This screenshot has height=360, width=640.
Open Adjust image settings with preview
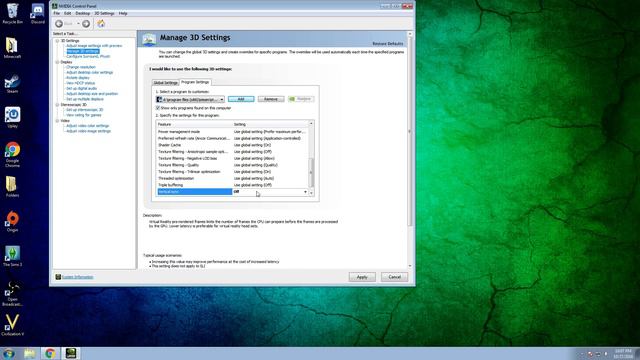tap(94, 46)
